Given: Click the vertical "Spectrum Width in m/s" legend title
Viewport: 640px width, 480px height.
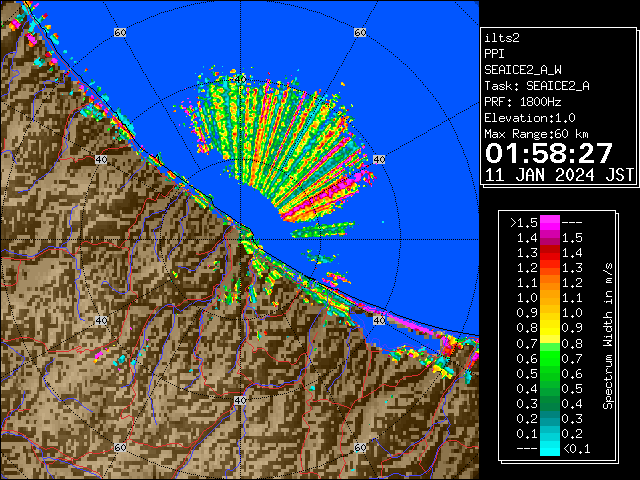Looking at the screenshot, I should click(x=608, y=336).
